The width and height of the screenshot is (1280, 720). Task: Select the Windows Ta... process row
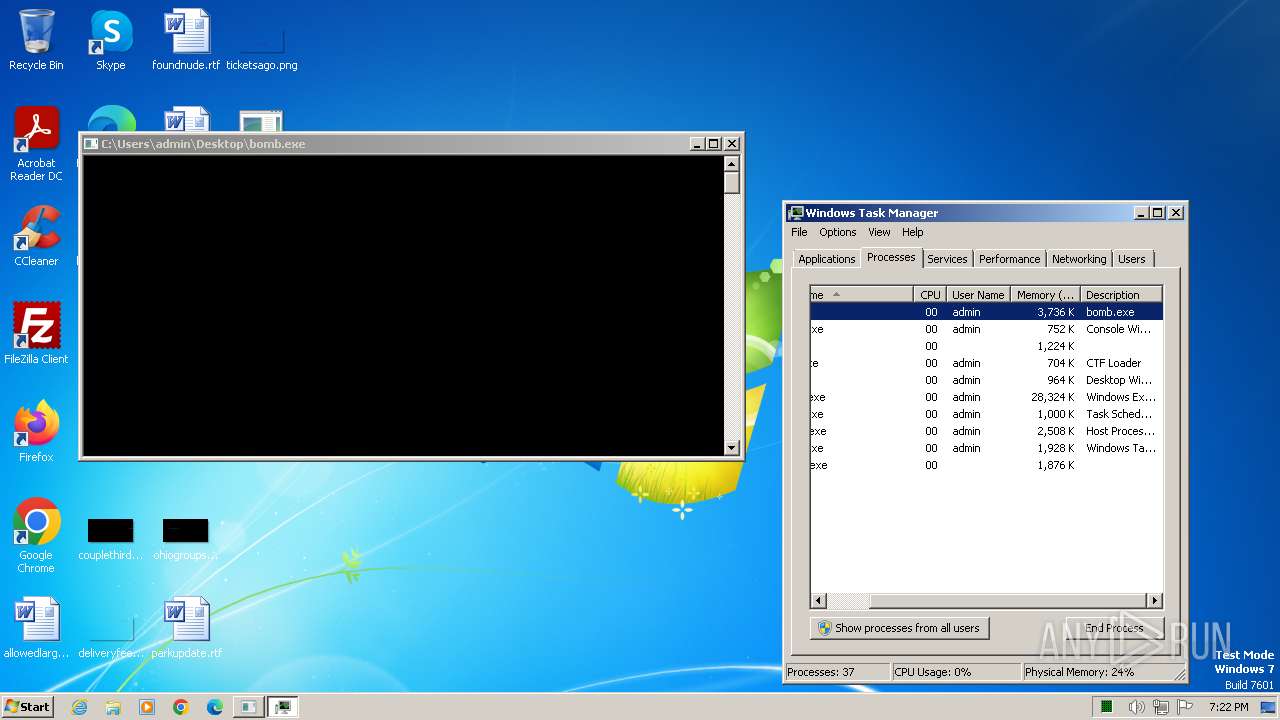pos(986,448)
